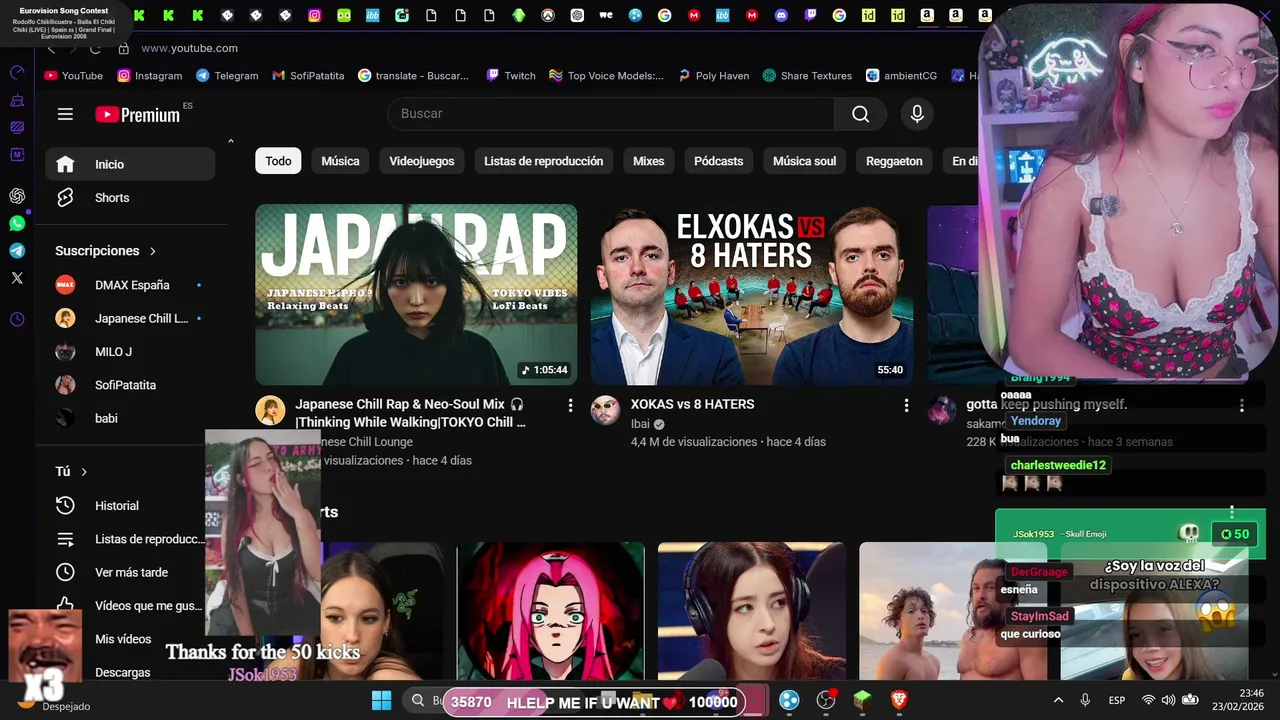Switch to the Instagram browser tab
This screenshot has width=1280, height=720.
(315, 15)
